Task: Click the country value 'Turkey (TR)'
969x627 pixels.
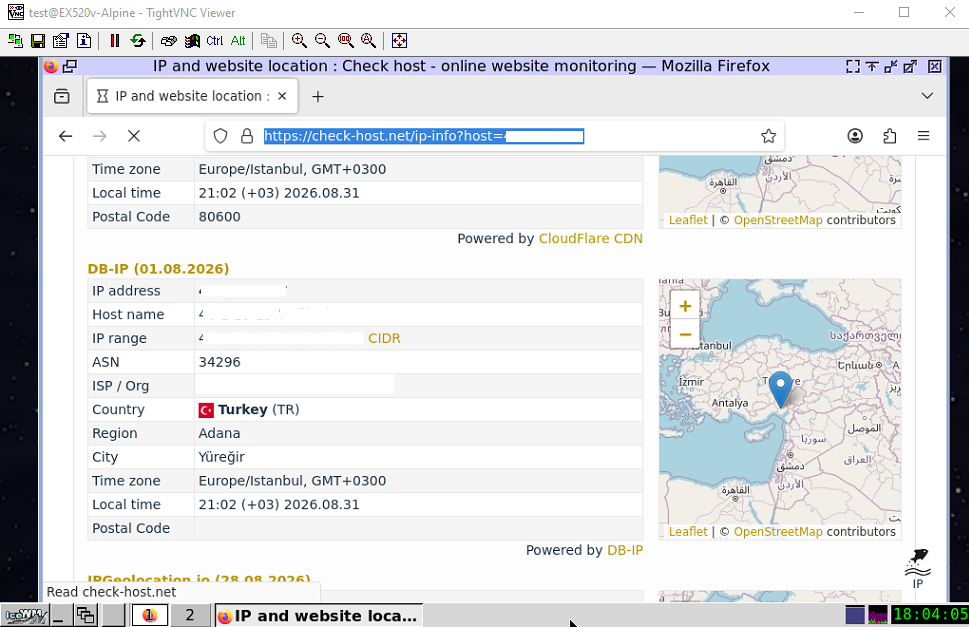Action: point(248,410)
